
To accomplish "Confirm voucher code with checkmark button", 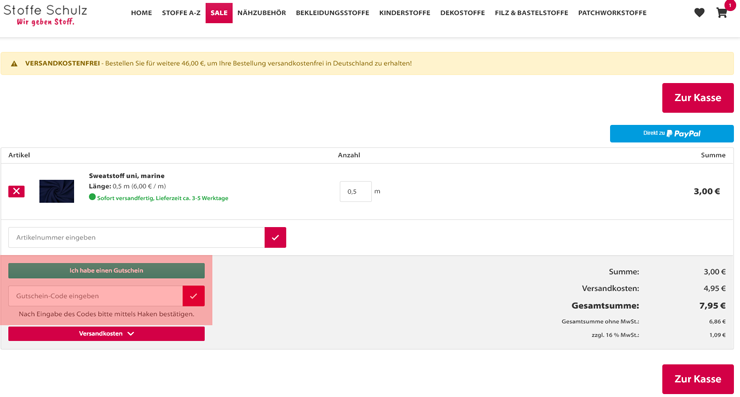I will coord(193,296).
